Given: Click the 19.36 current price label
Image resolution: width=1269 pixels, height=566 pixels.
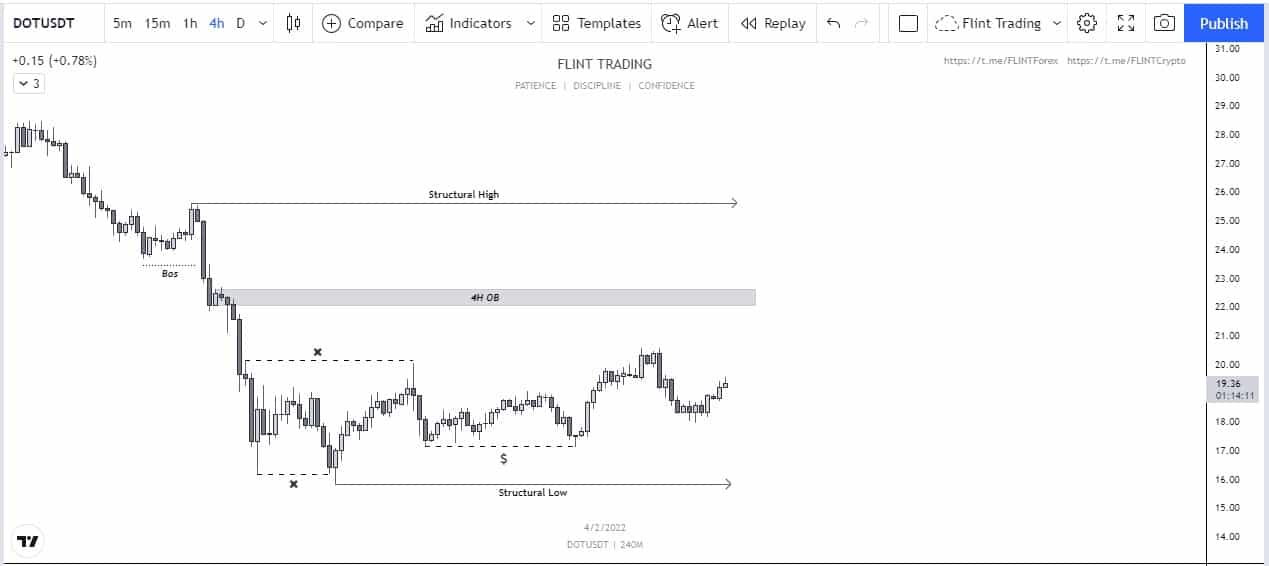Looking at the screenshot, I should coord(1227,382).
